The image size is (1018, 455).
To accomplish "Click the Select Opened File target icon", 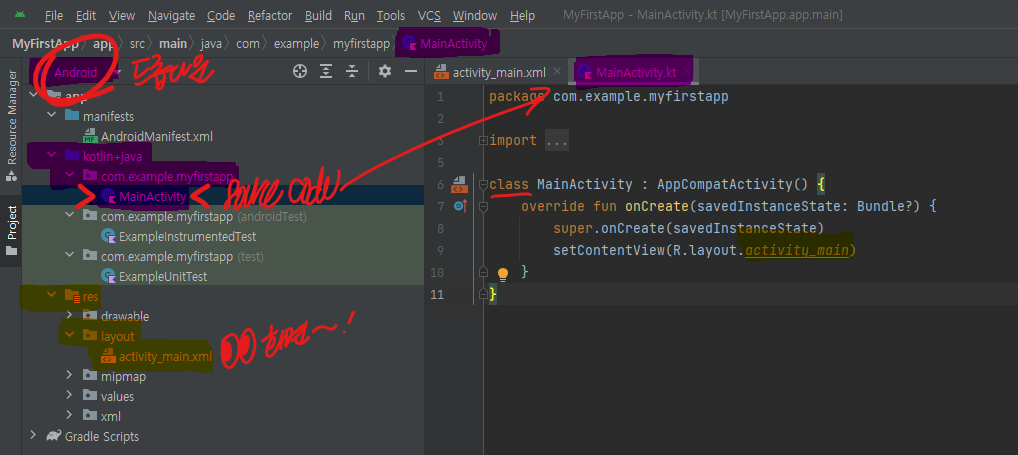I will [299, 71].
